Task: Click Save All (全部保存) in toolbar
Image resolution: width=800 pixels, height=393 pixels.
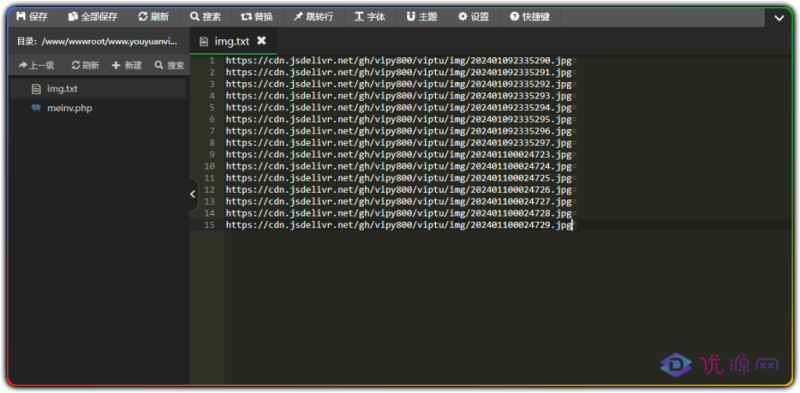Action: [x=93, y=17]
